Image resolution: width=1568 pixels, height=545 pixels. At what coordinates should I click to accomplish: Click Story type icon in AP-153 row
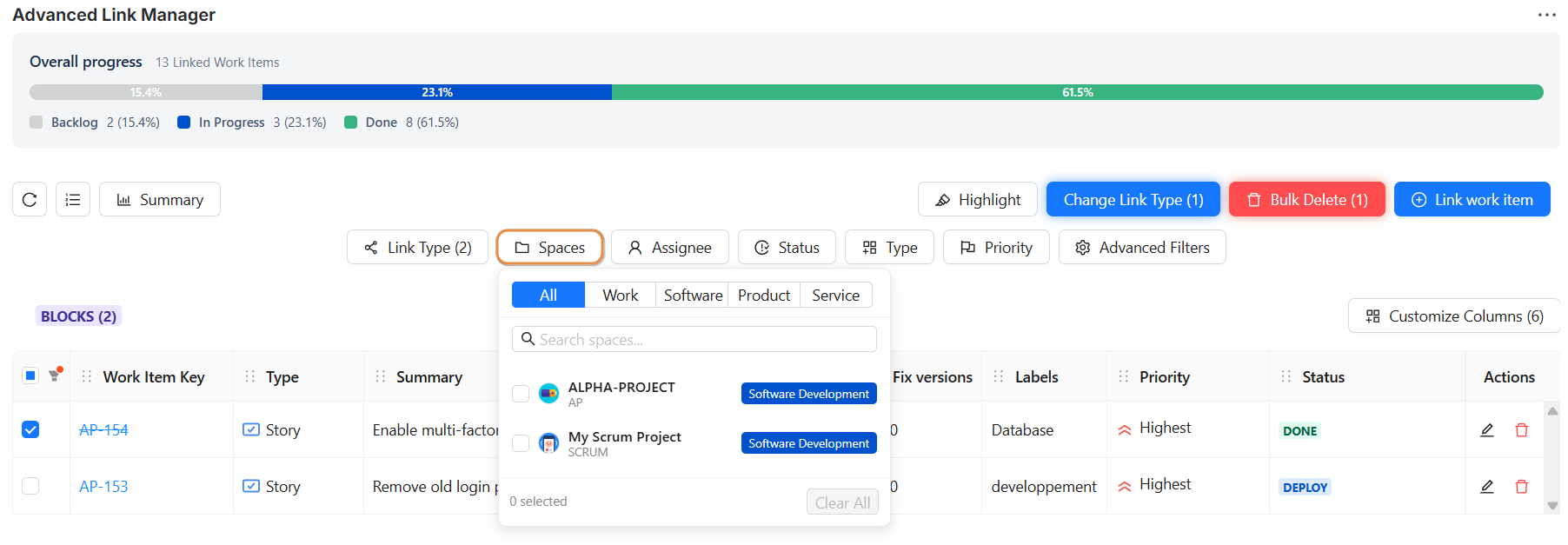tap(251, 486)
